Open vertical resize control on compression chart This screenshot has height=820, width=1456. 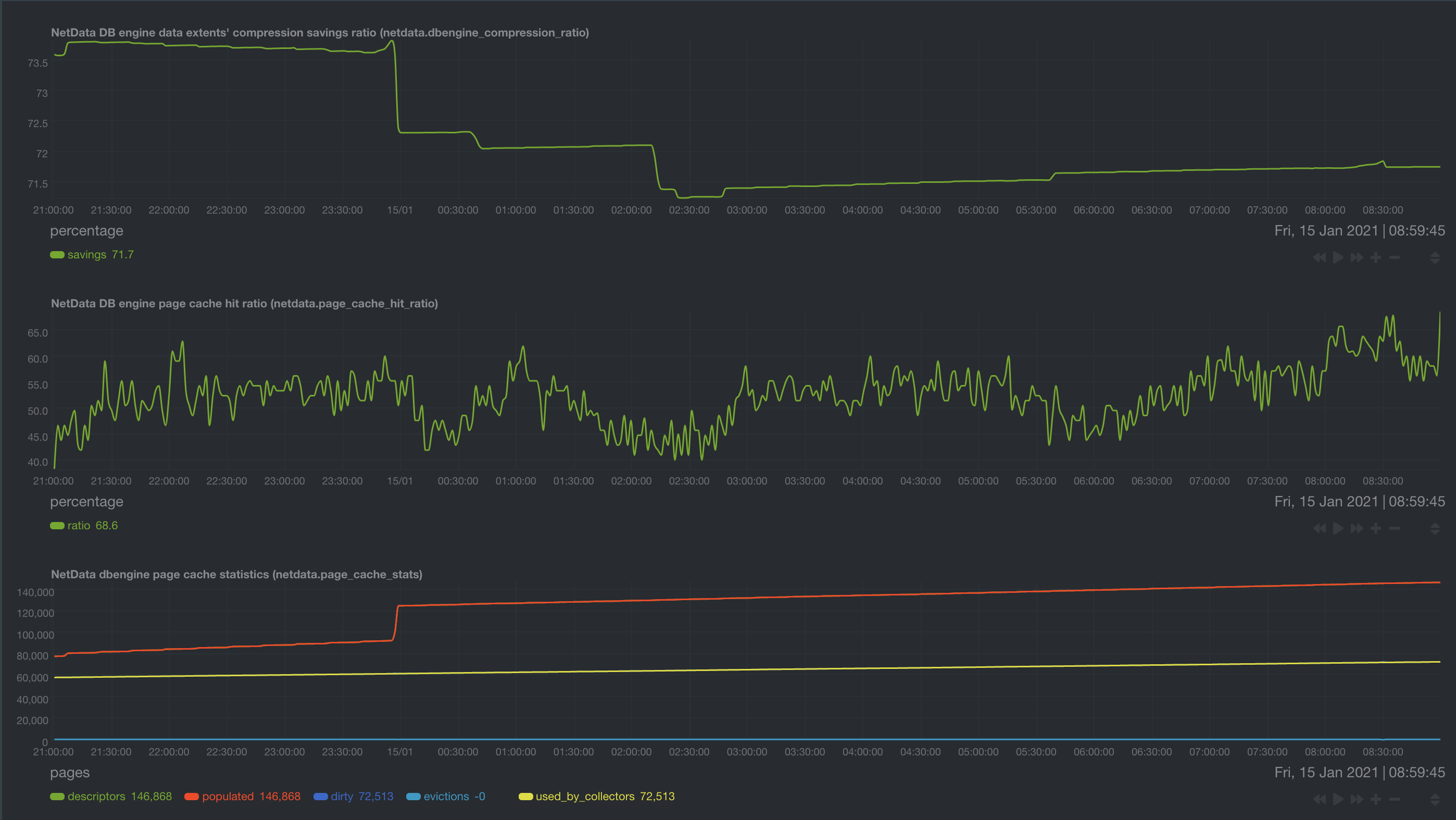[1436, 257]
